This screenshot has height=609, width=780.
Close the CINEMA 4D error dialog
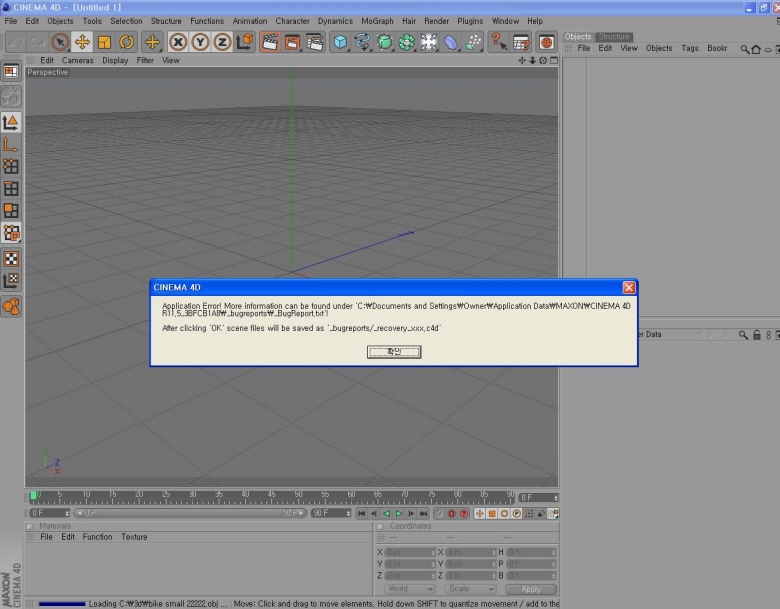tap(629, 288)
